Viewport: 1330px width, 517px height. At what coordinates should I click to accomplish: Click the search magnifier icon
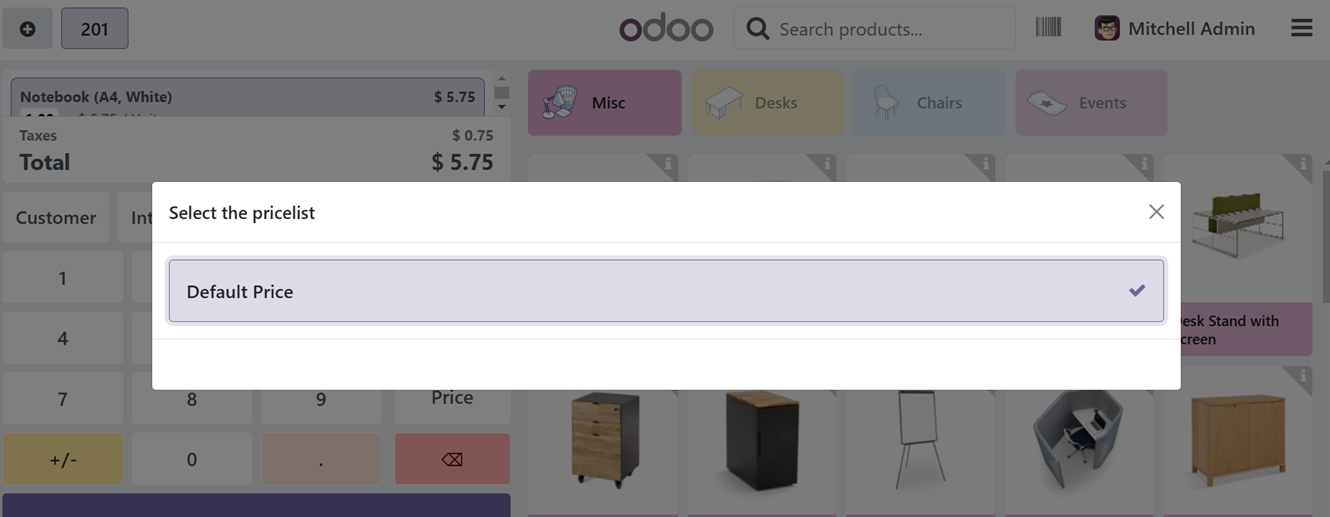point(758,29)
